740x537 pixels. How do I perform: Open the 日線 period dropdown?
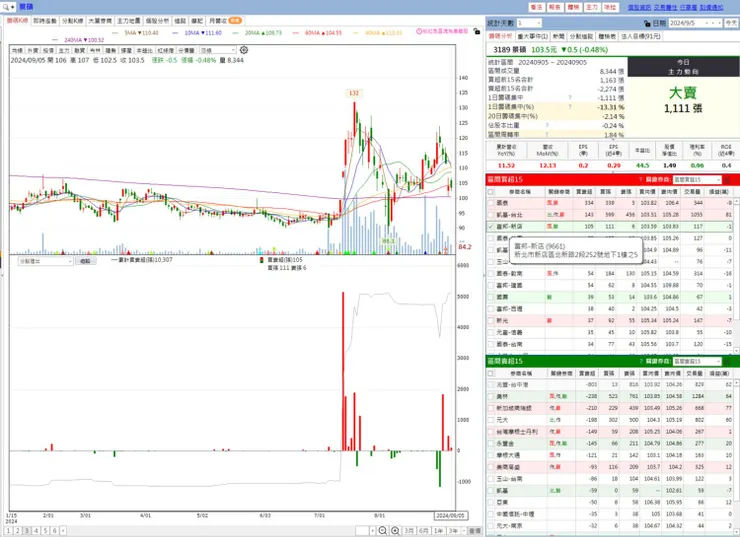click(x=218, y=50)
